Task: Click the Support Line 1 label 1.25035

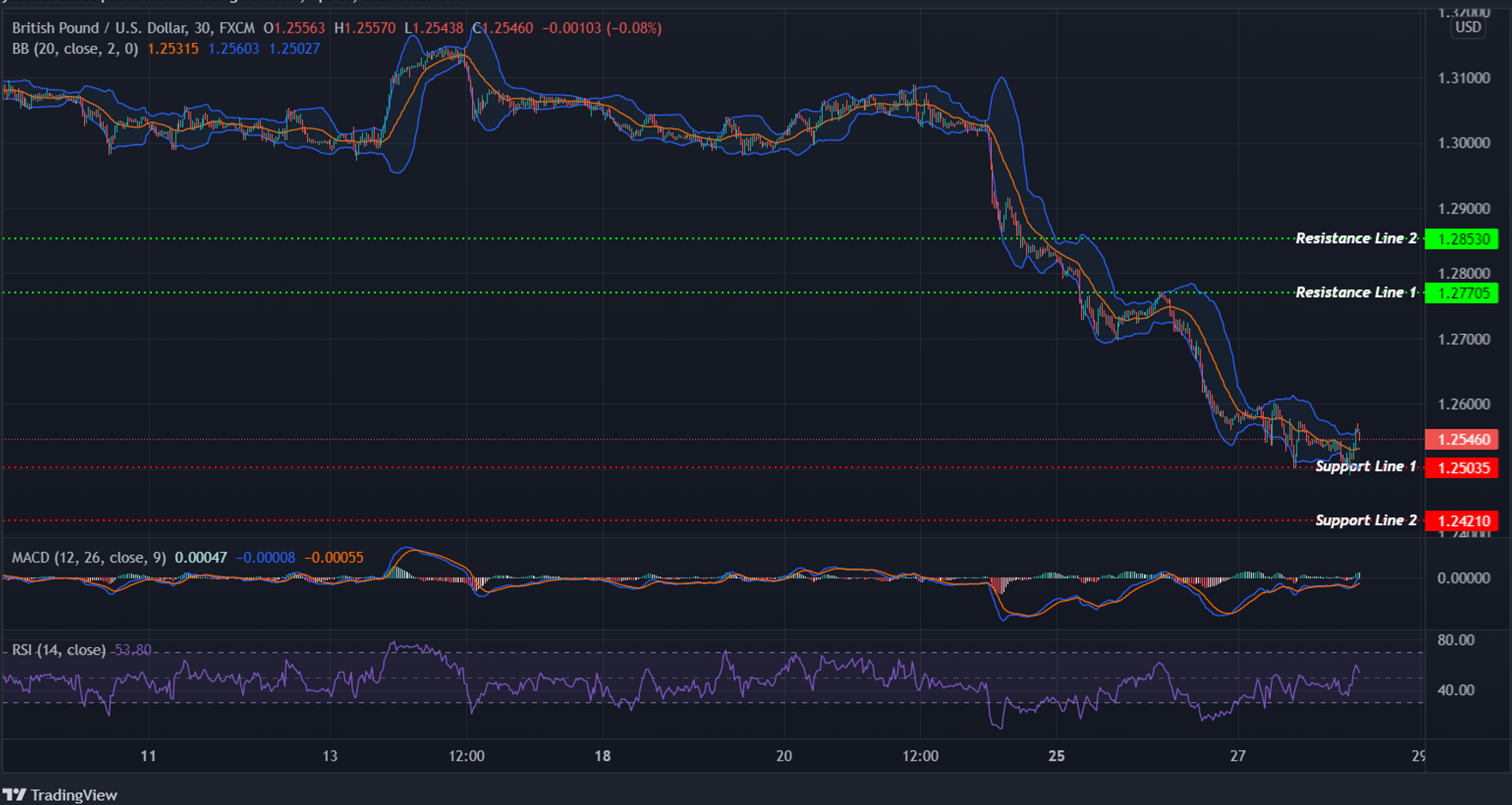Action: pos(1463,469)
